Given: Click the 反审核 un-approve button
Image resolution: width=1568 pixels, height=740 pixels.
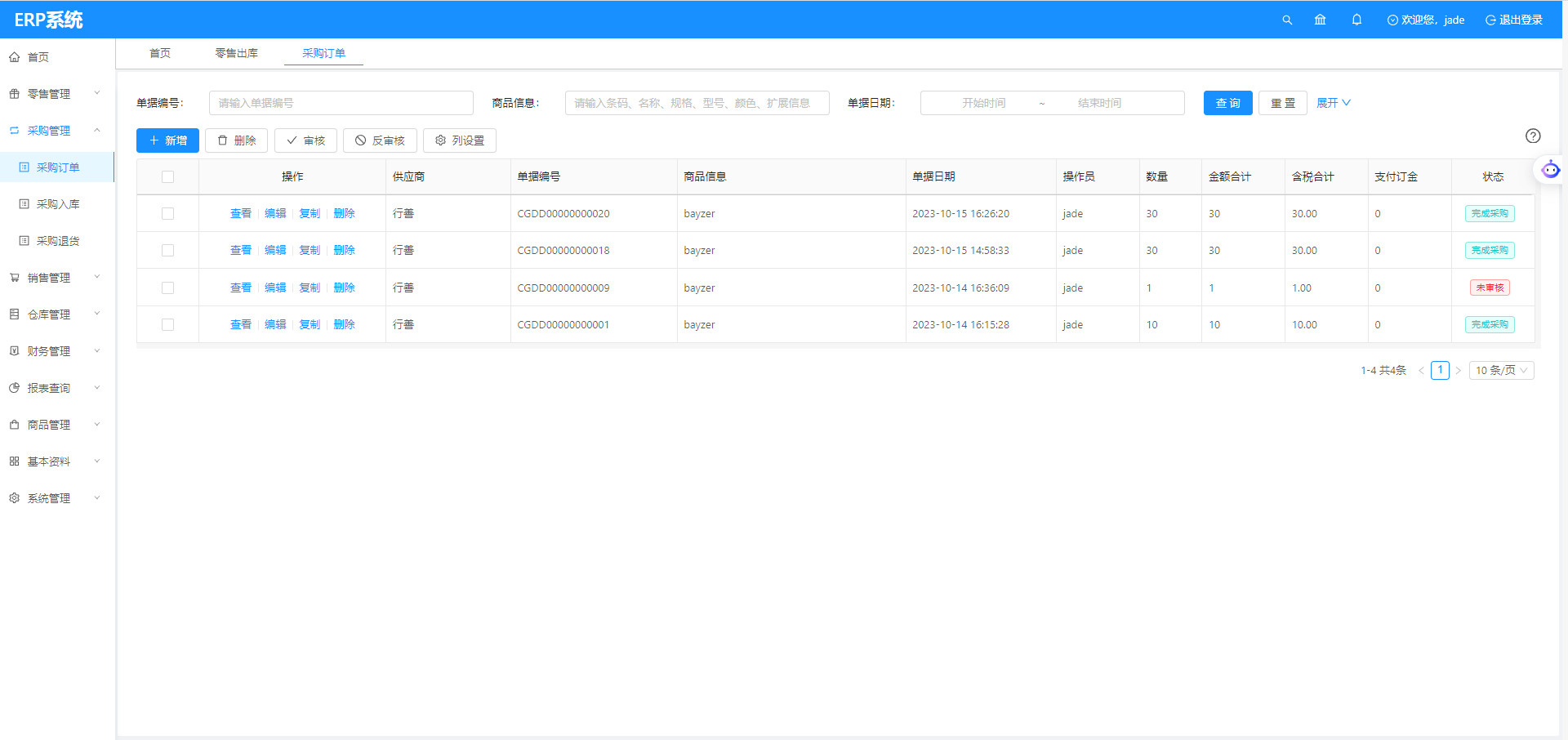Looking at the screenshot, I should pos(380,140).
